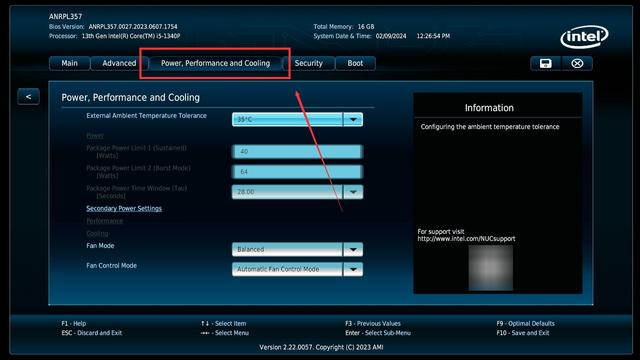Image resolution: width=640 pixels, height=360 pixels.
Task: Click the Performance submenu link
Action: click(104, 221)
